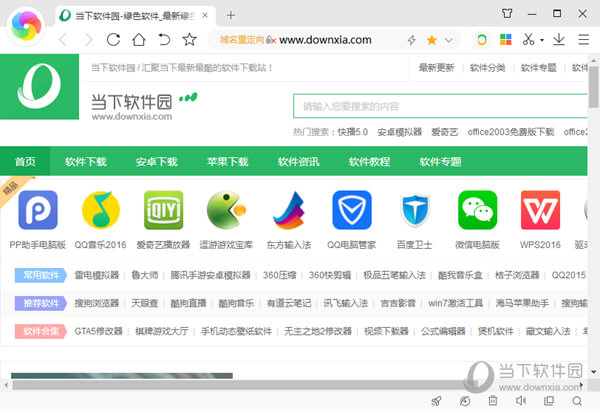The width and height of the screenshot is (600, 409).
Task: Go to the browser home page
Action: [x=139, y=40]
